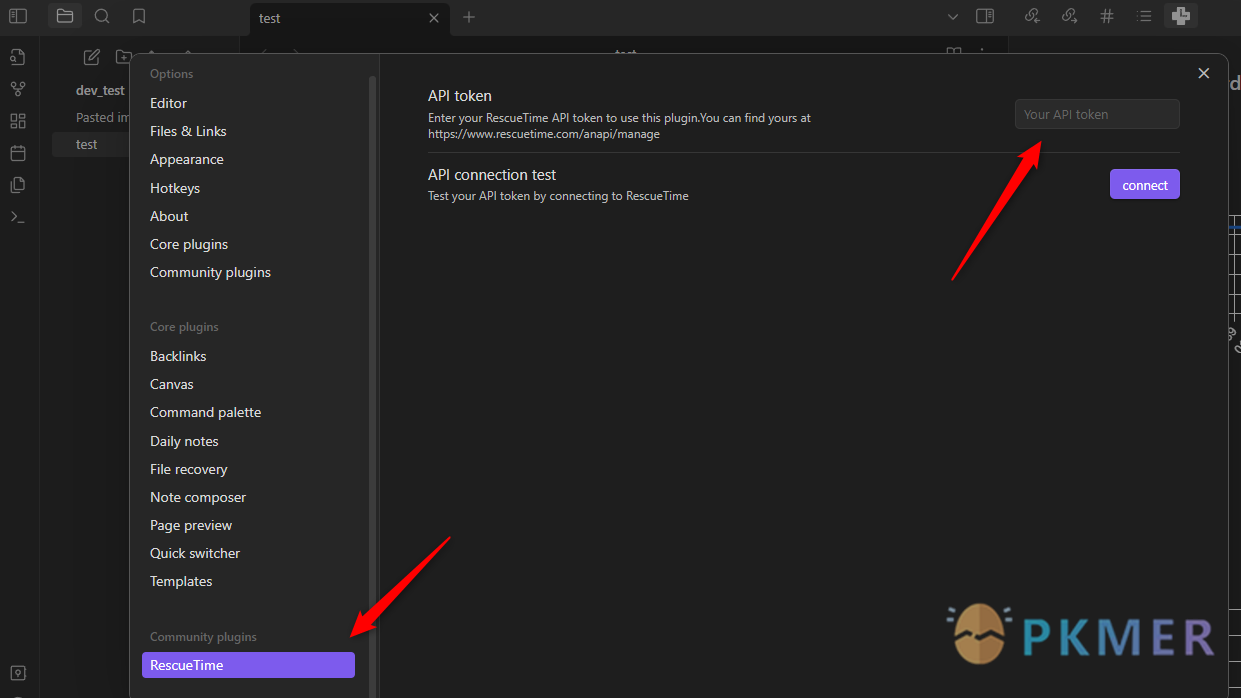Expand the tab list chevron
Image resolution: width=1241 pixels, height=698 pixels.
[x=953, y=17]
